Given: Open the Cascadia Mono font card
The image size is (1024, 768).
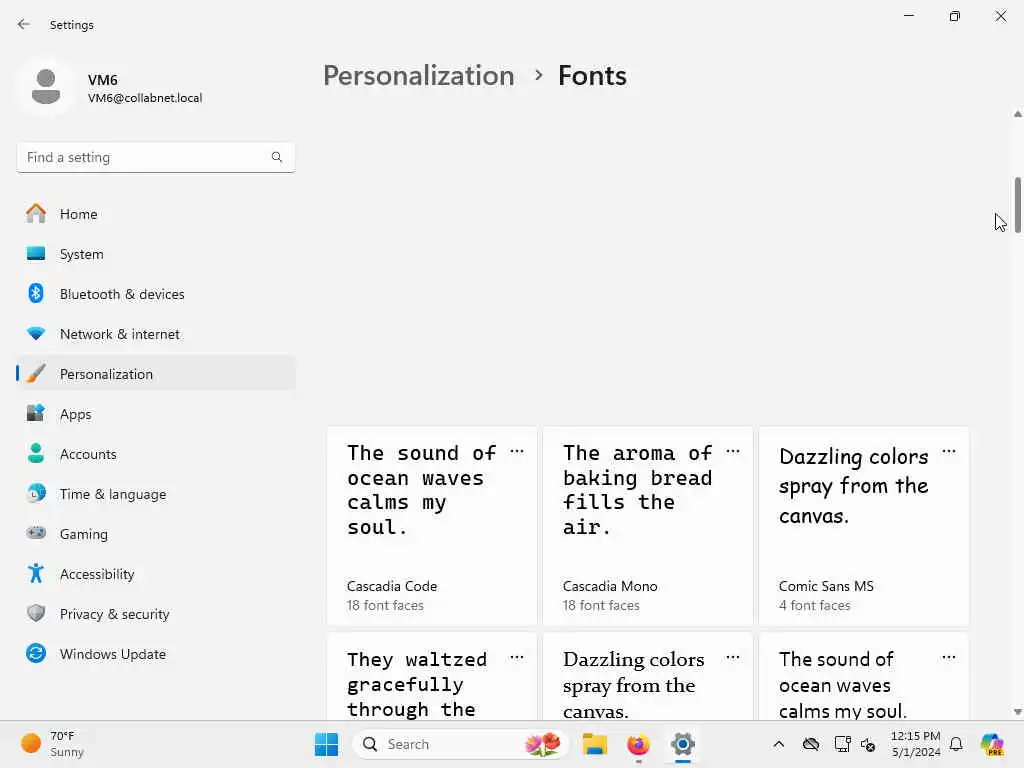Looking at the screenshot, I should tap(648, 526).
